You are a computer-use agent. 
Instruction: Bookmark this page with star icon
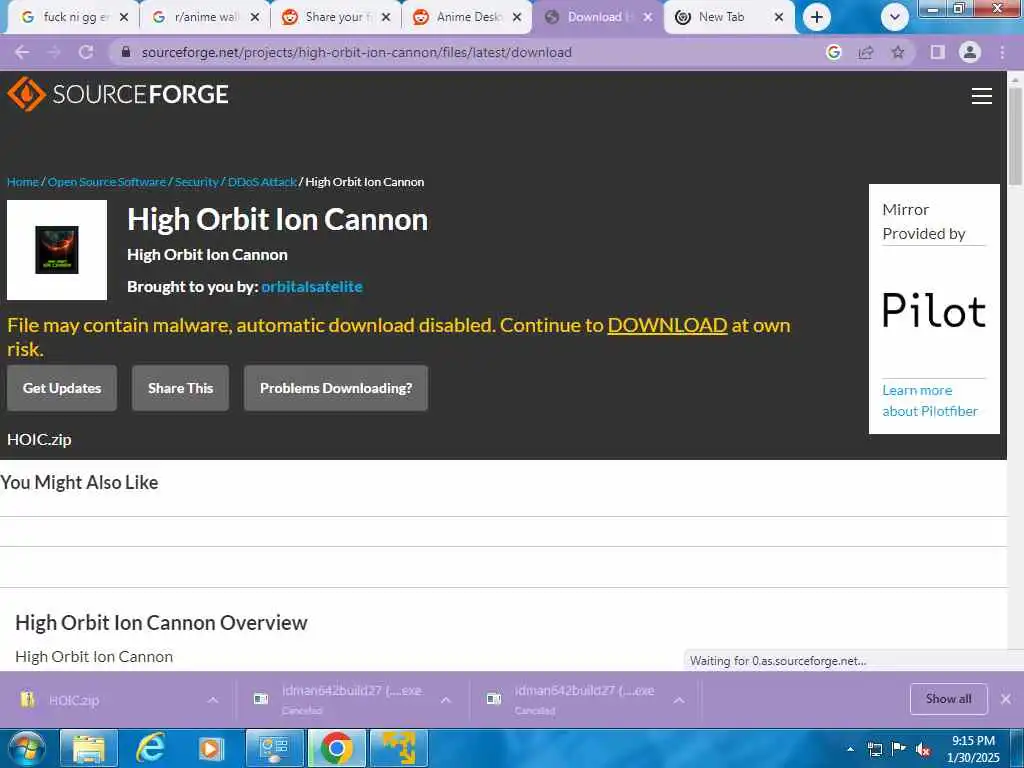(898, 52)
